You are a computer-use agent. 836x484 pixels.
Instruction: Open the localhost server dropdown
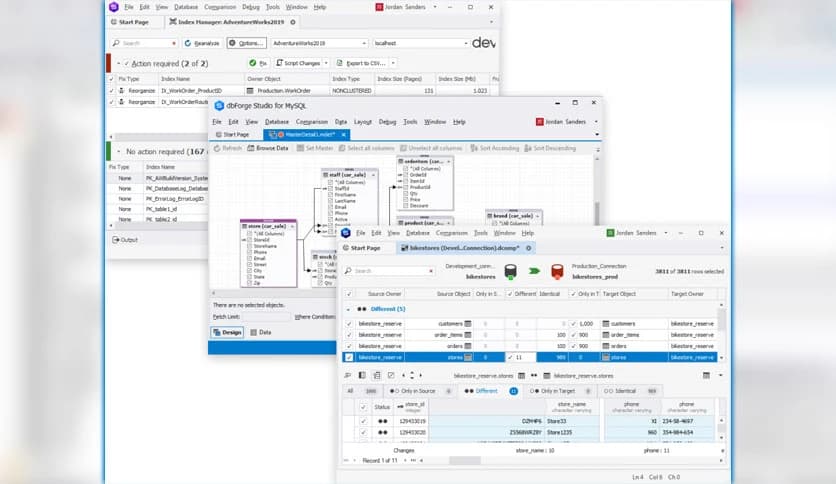tap(465, 43)
